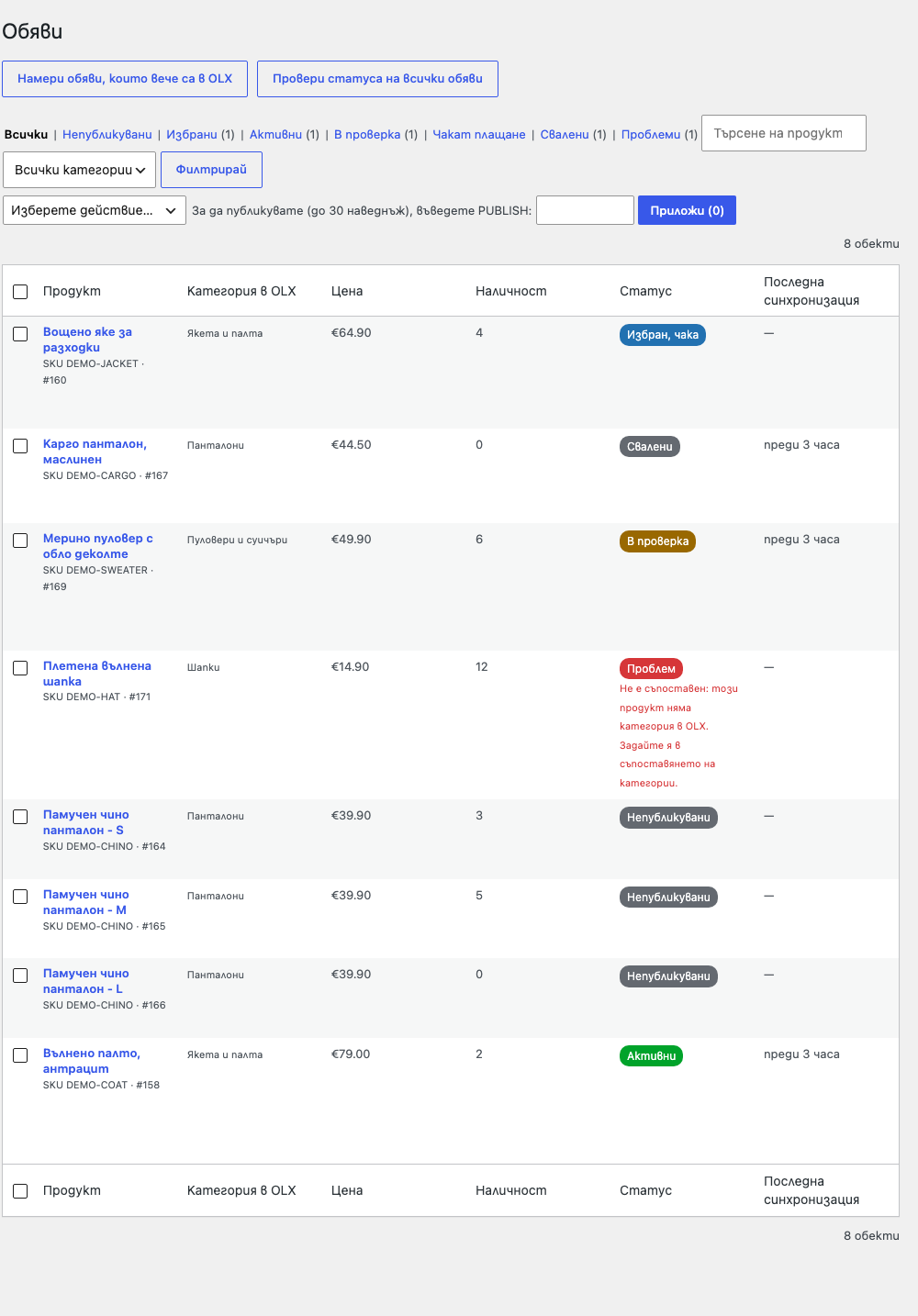Click преди 3 часа in Вълнено палто row
Image resolution: width=918 pixels, height=1316 pixels.
coord(801,1054)
